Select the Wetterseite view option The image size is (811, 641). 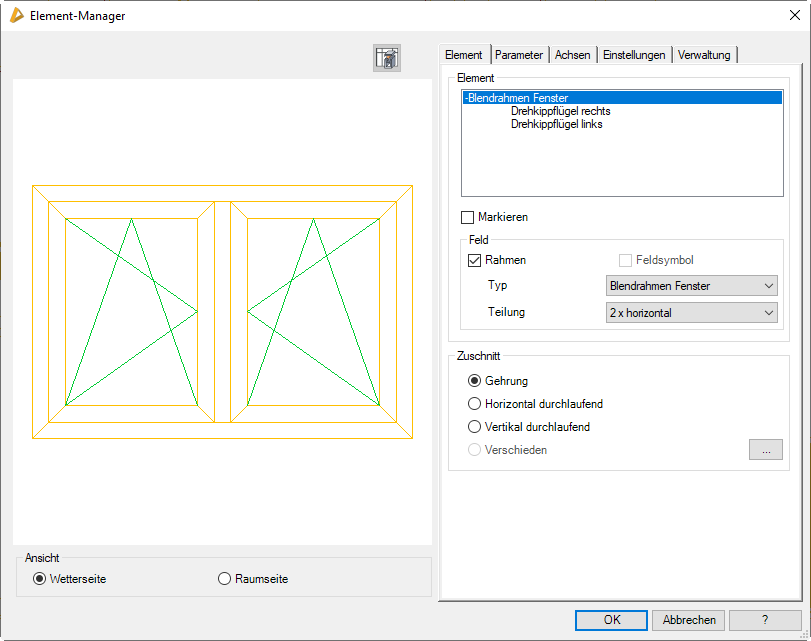(x=40, y=579)
